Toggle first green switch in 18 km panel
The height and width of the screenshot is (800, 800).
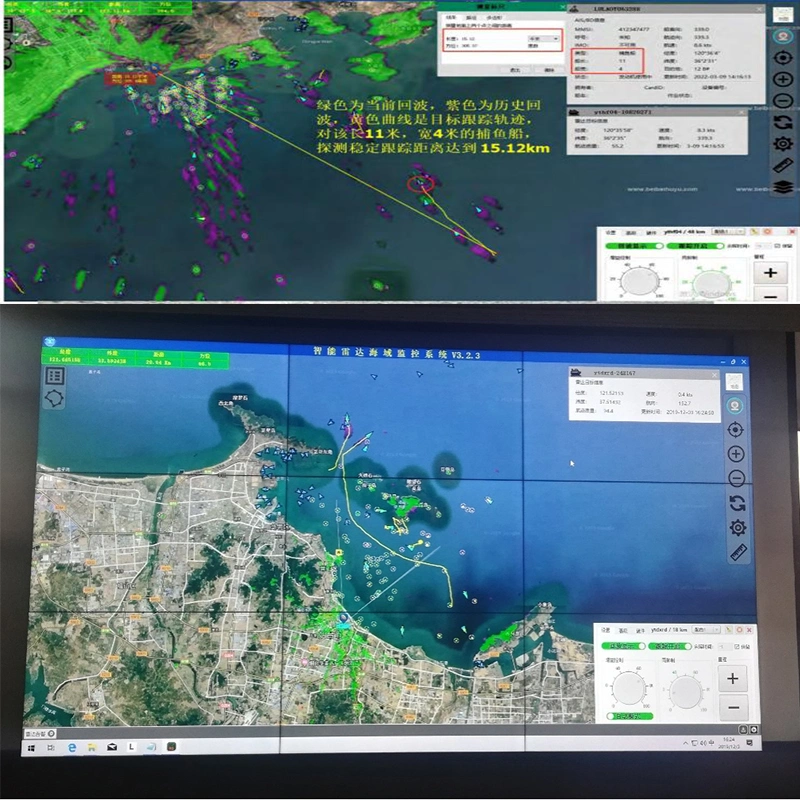coord(623,646)
